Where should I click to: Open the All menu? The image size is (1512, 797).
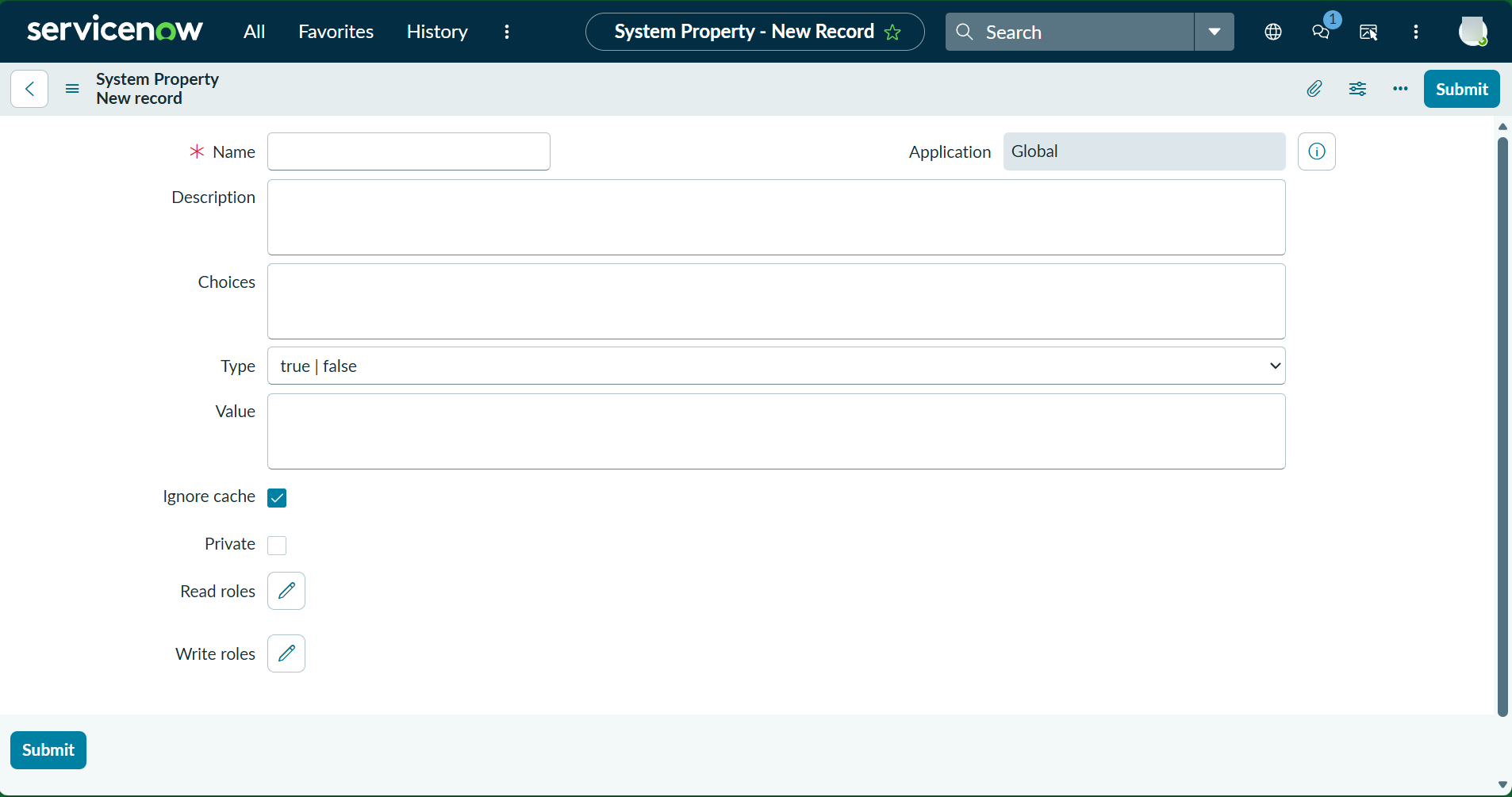(254, 32)
